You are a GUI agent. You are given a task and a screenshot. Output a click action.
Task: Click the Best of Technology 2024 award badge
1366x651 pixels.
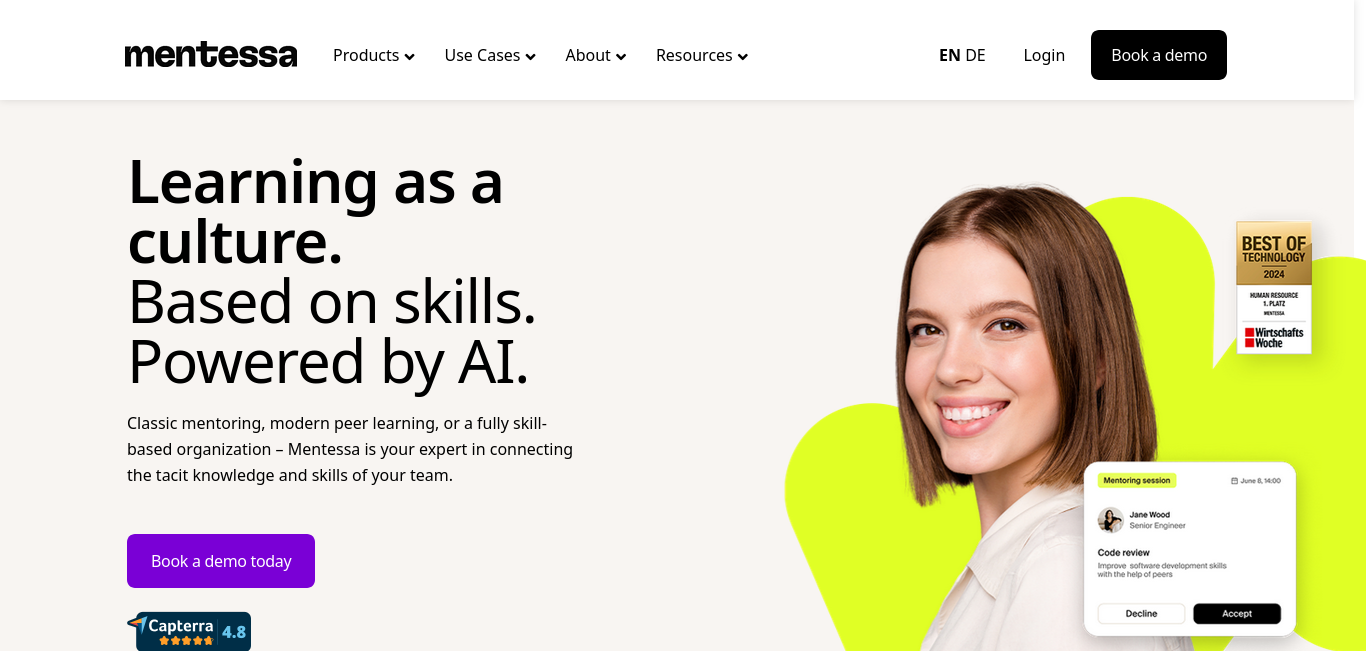1274,287
